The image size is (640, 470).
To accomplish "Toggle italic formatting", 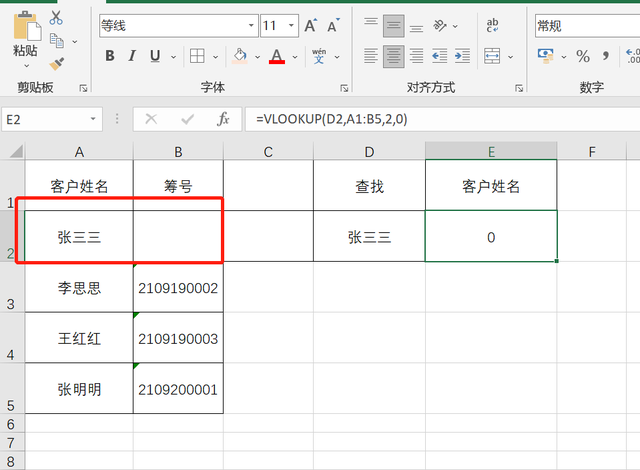I will click(x=132, y=56).
